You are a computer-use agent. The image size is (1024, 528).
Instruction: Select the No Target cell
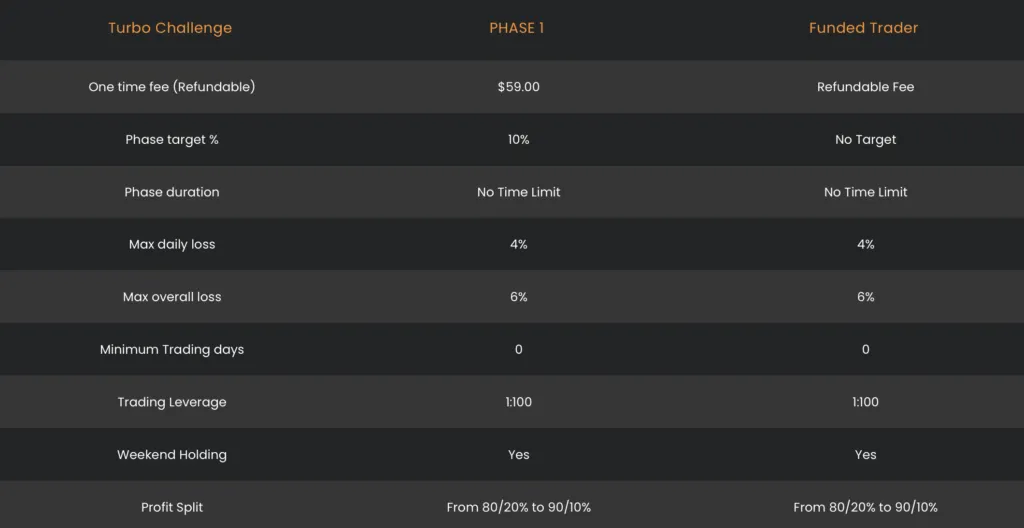(x=865, y=140)
